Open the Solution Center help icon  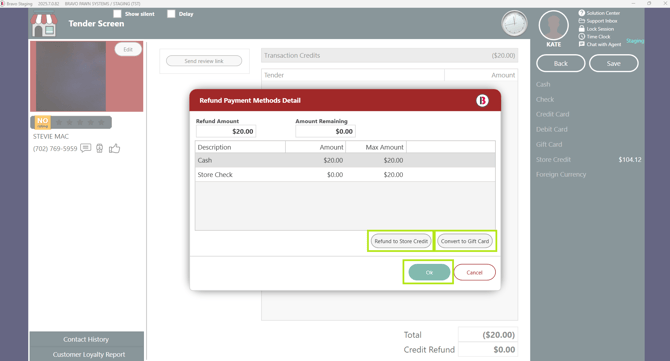[x=582, y=13]
